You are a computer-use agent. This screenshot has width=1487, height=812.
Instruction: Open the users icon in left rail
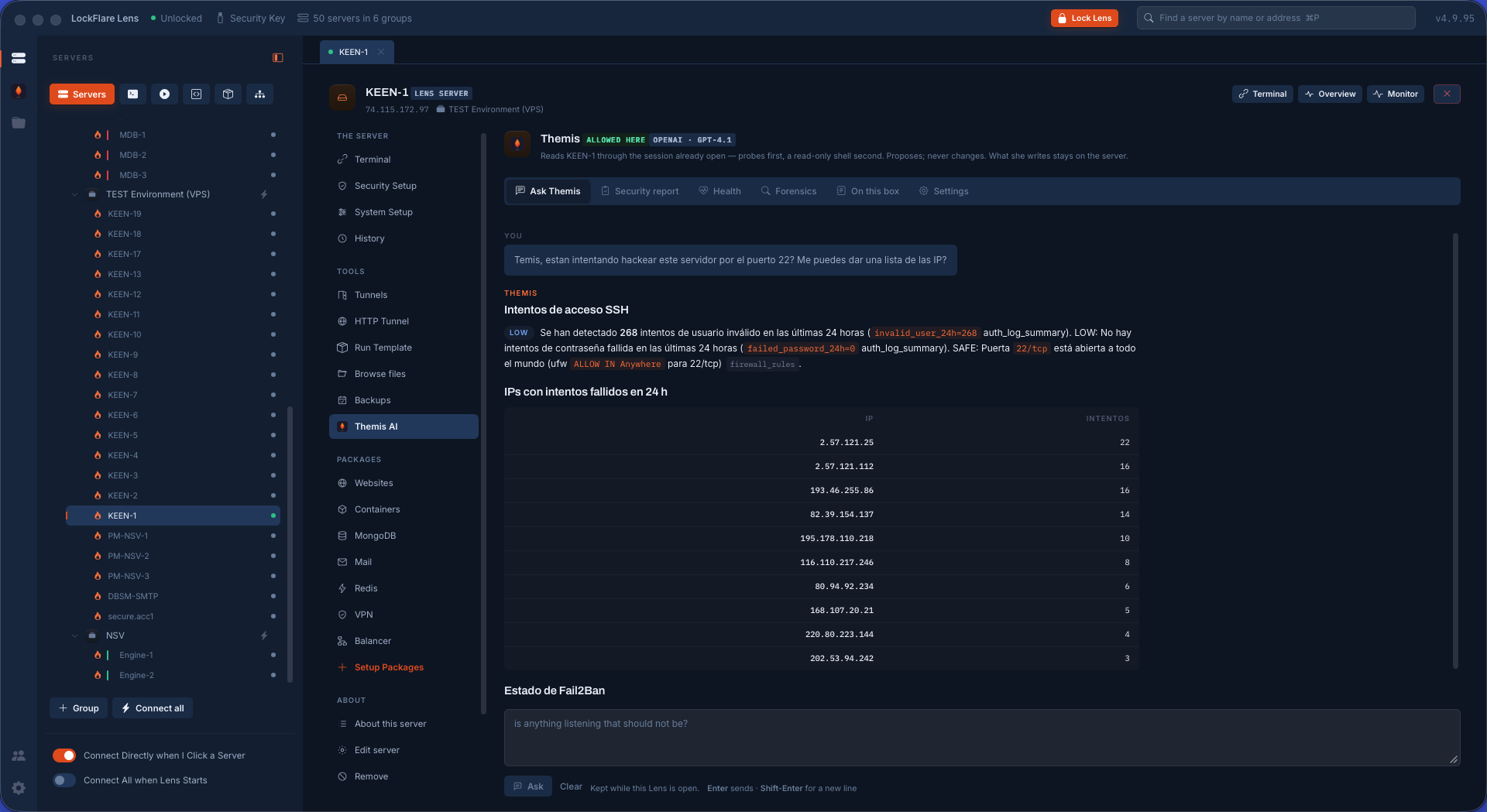click(x=19, y=755)
